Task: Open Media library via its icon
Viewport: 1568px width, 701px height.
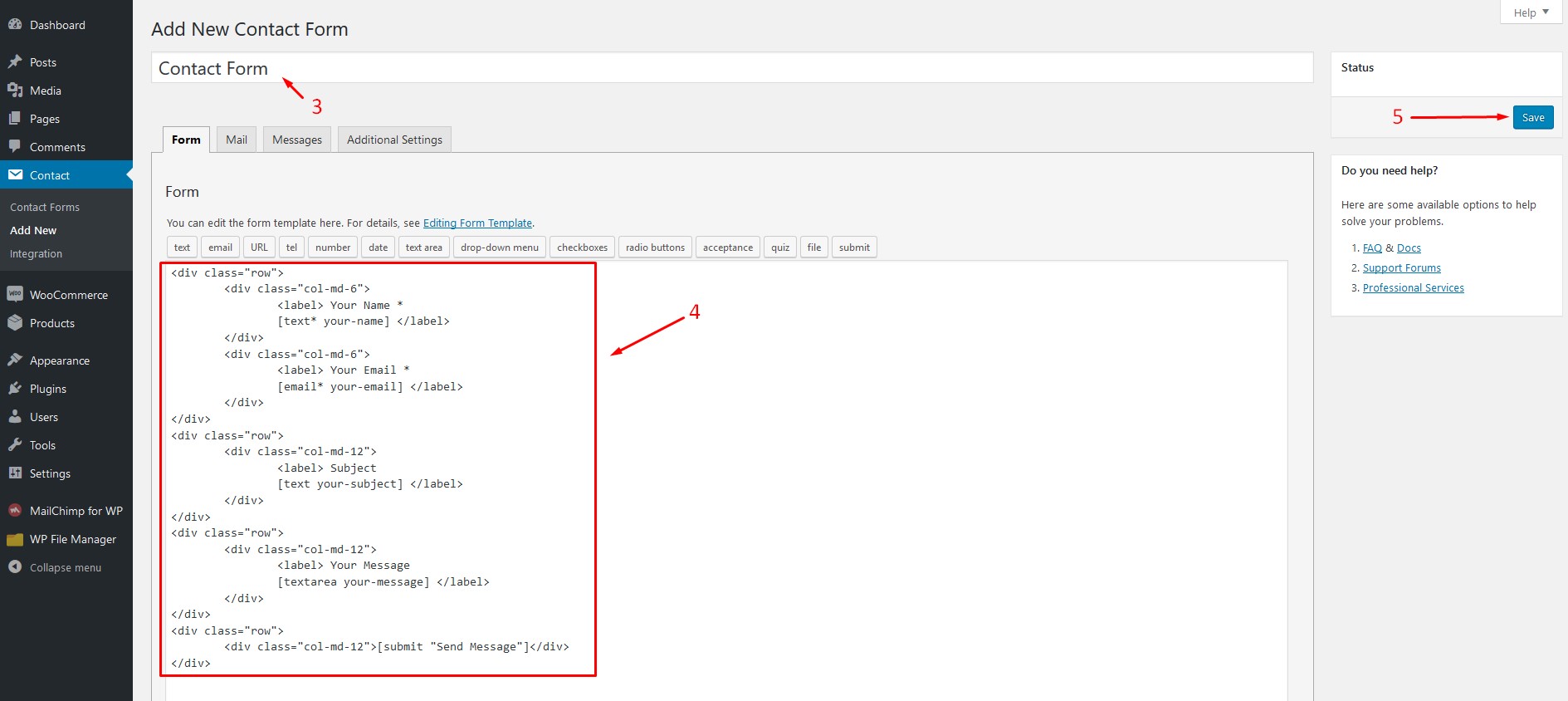Action: [x=15, y=91]
